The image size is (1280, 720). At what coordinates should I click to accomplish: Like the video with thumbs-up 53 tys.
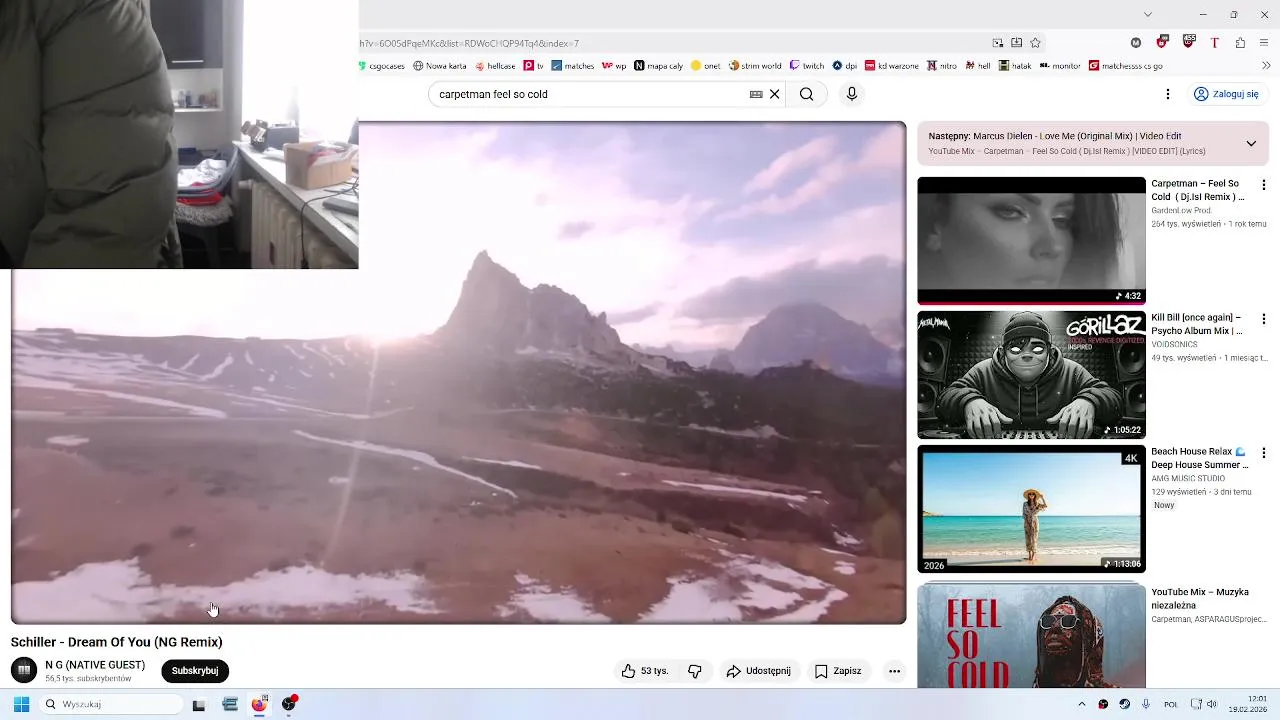pyautogui.click(x=644, y=671)
